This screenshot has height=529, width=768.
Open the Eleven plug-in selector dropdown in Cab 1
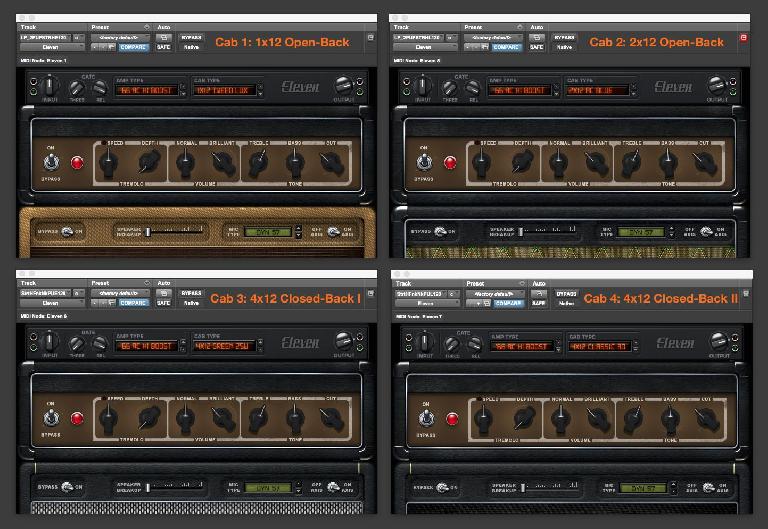51,47
